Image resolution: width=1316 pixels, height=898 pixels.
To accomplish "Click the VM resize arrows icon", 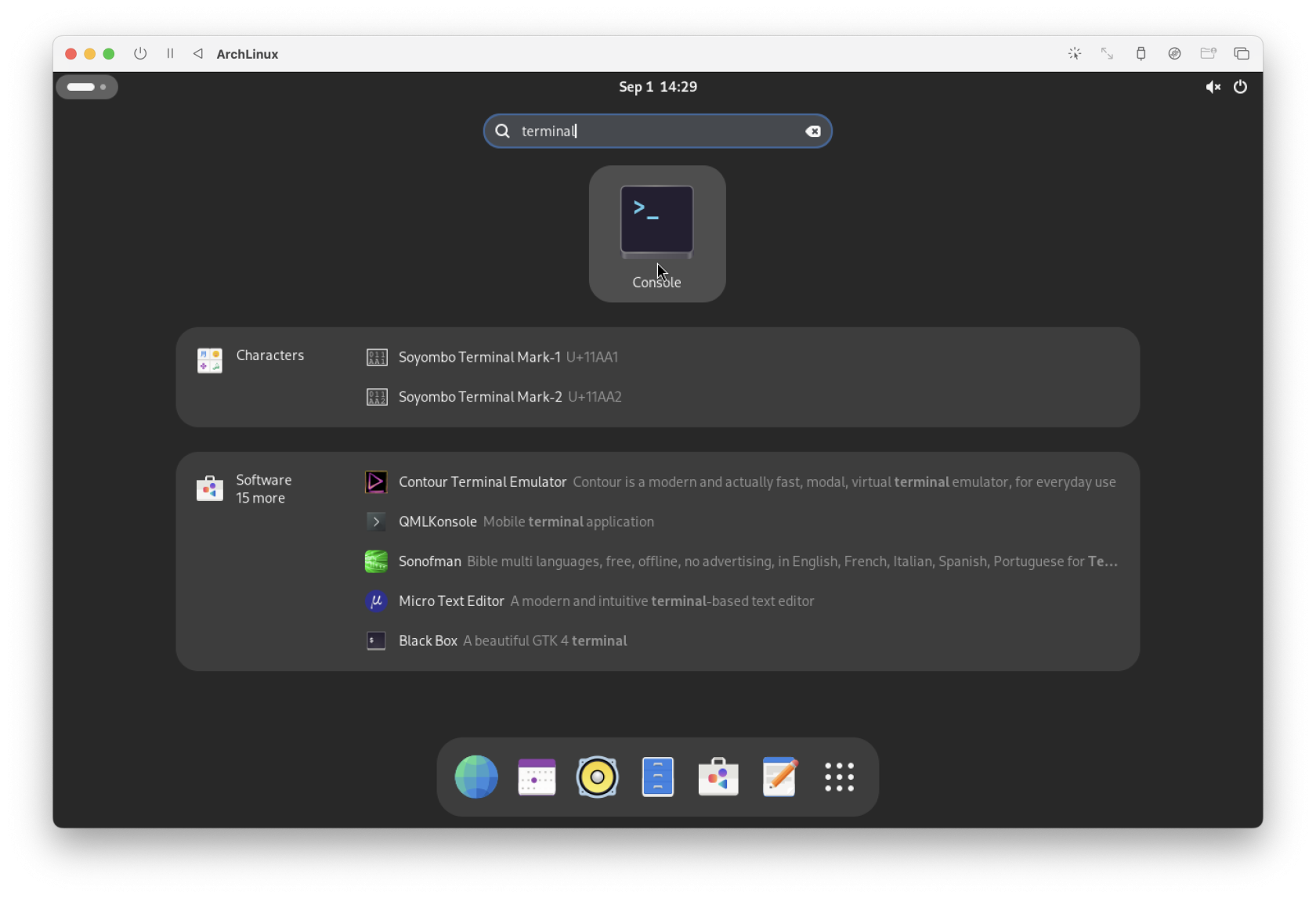I will point(1107,53).
